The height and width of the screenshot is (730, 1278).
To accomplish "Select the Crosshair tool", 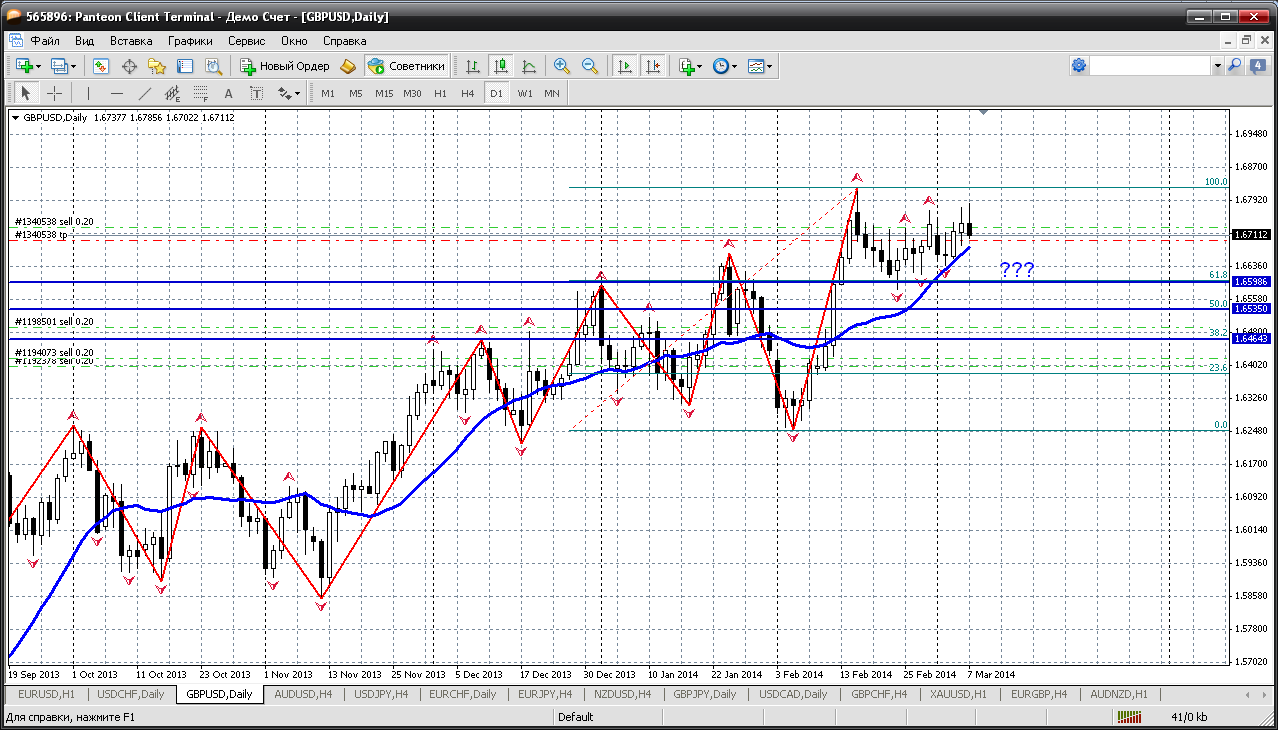I will click(55, 93).
